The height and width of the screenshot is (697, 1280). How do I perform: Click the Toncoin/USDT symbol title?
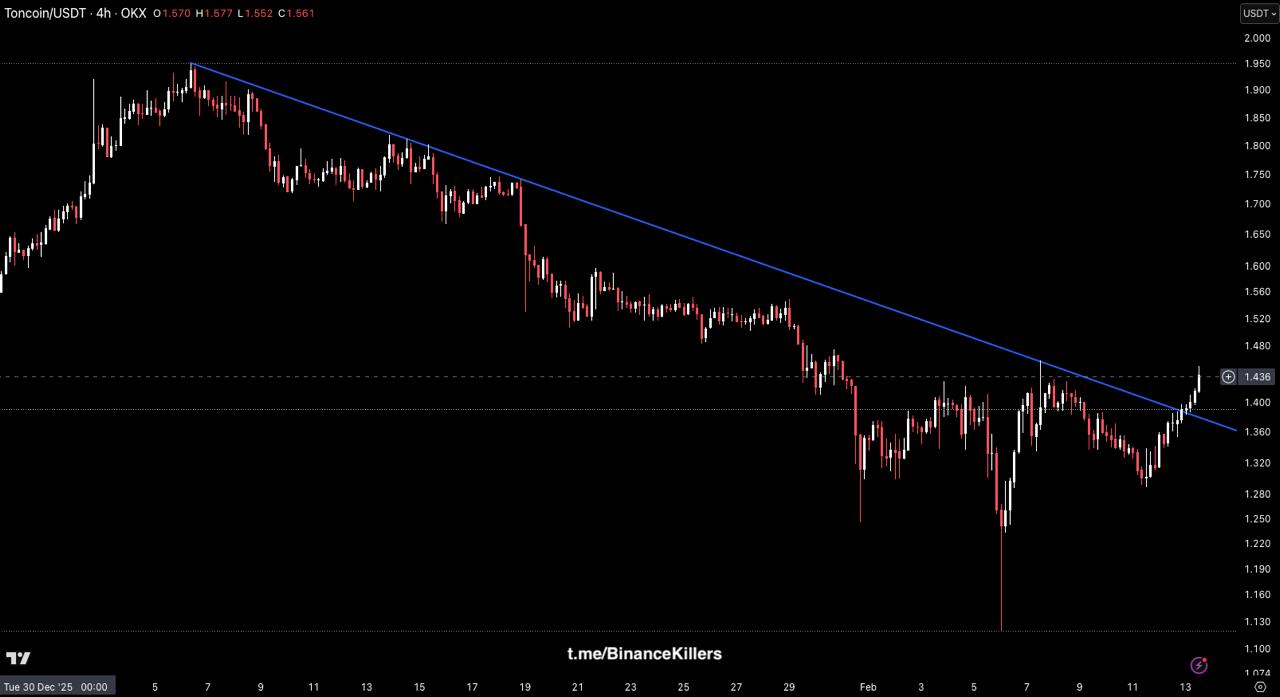coord(46,15)
